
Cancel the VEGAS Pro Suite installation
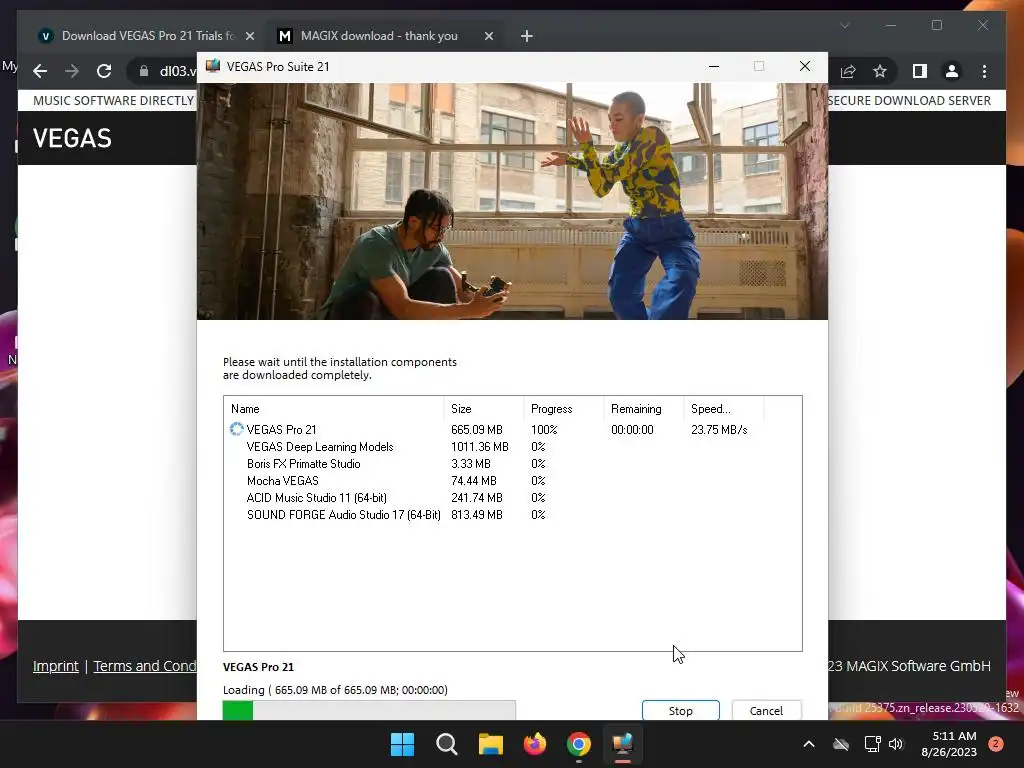click(x=766, y=711)
